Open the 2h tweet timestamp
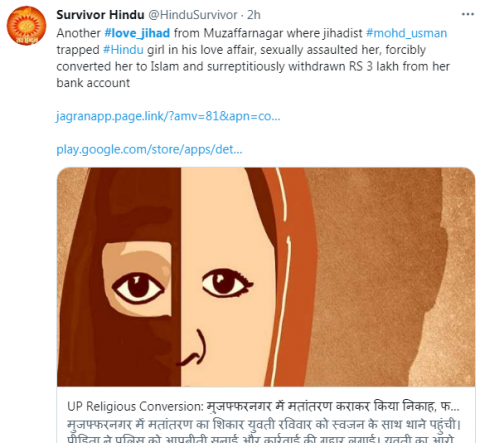480x443 pixels. point(254,15)
